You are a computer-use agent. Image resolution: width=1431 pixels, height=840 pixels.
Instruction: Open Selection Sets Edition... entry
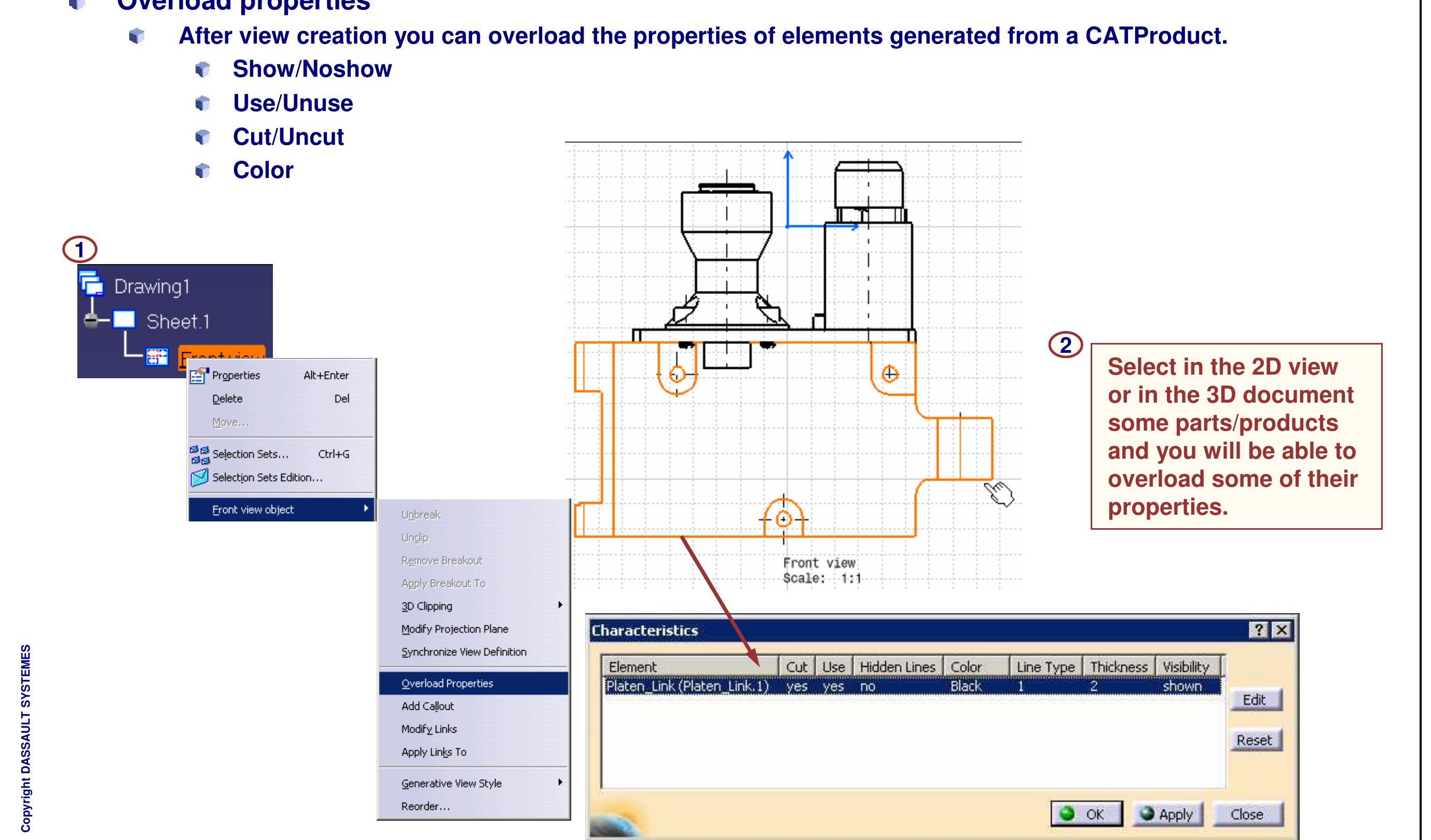(282, 478)
